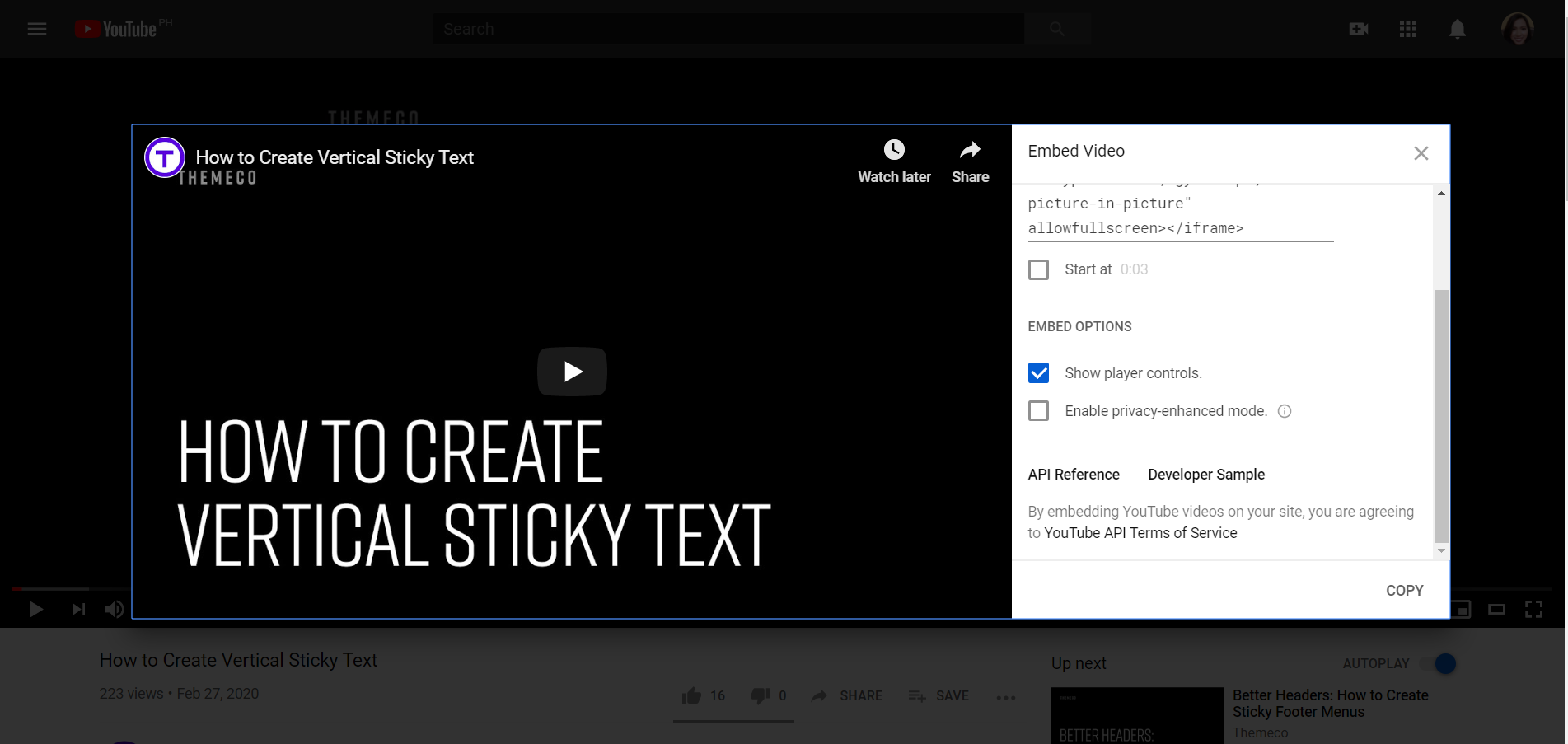The height and width of the screenshot is (744, 1568).
Task: Click the SHARE button below the video
Action: (x=847, y=696)
